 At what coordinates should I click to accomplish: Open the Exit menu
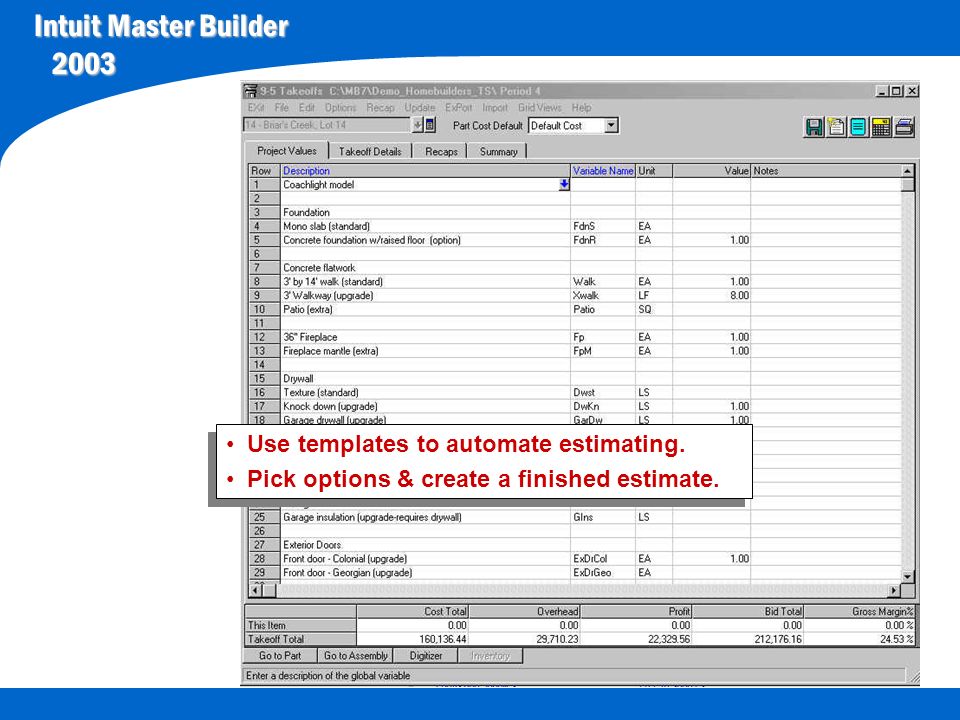point(256,108)
